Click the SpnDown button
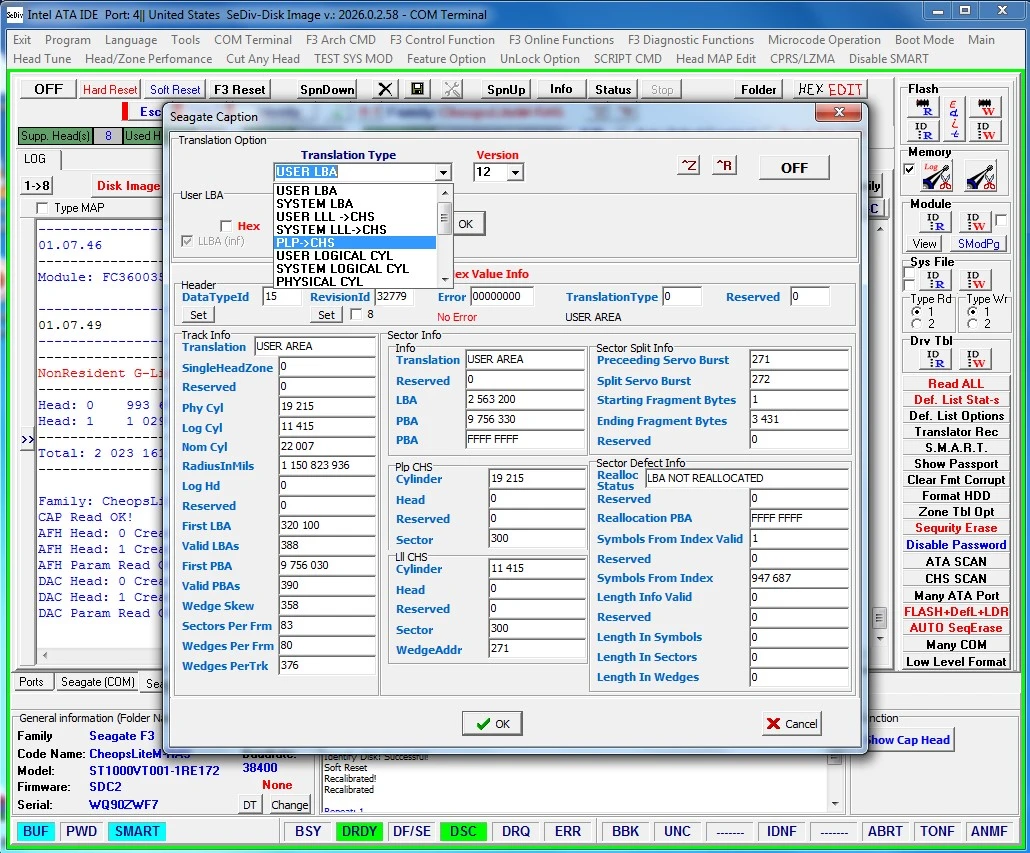The width and height of the screenshot is (1030, 853). [326, 89]
